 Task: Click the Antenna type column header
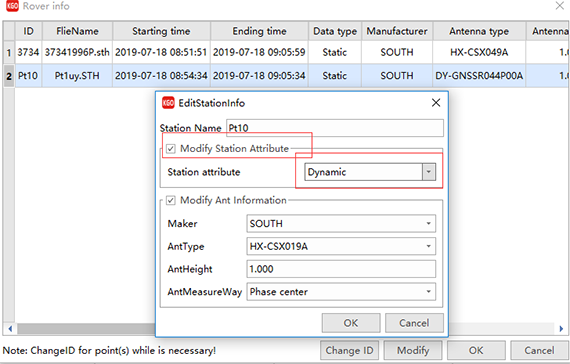point(479,31)
